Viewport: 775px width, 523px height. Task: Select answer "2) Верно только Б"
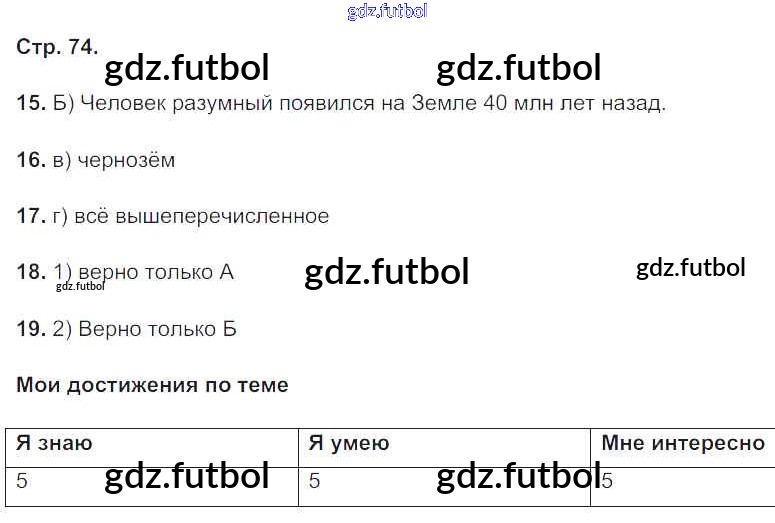click(x=143, y=329)
